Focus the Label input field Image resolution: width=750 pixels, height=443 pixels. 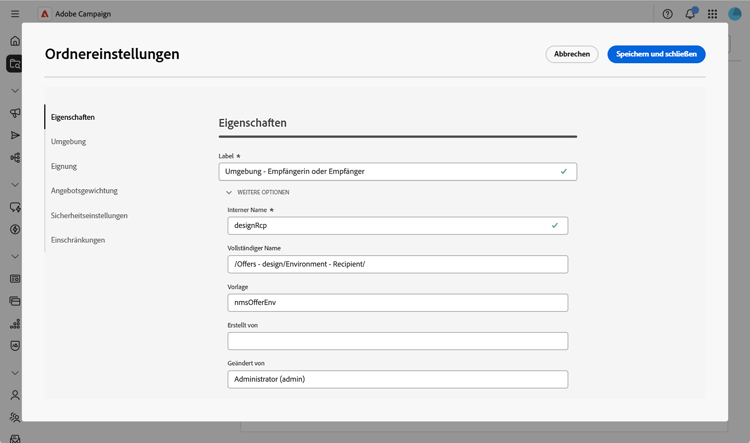(397, 171)
